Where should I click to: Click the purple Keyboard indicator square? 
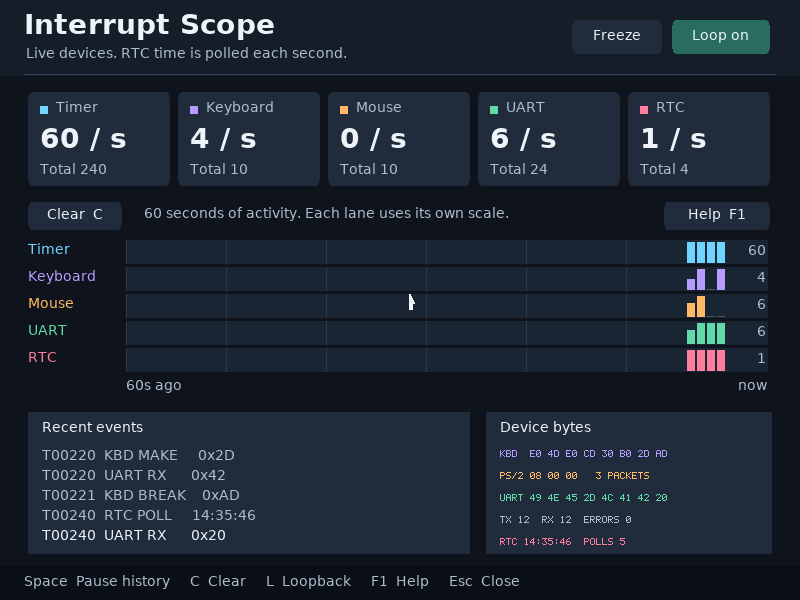point(194,110)
